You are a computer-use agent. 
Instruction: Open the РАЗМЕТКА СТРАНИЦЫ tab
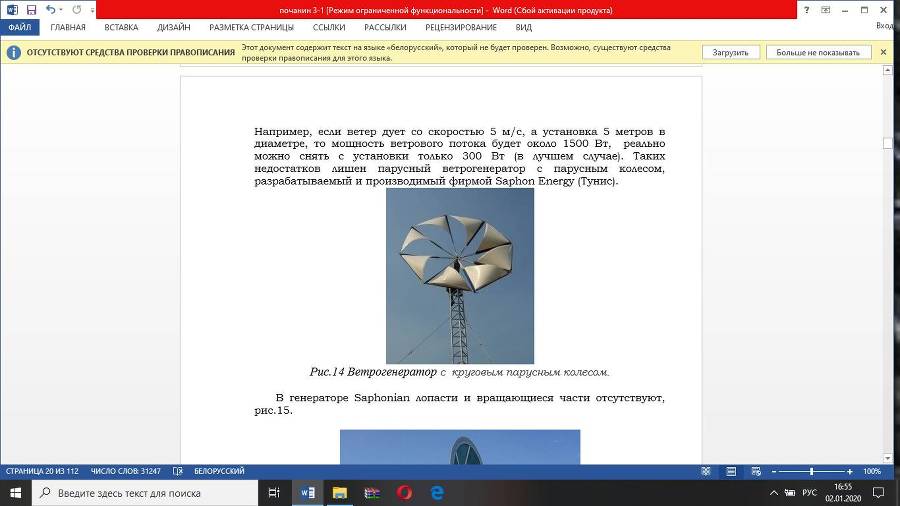coord(251,27)
